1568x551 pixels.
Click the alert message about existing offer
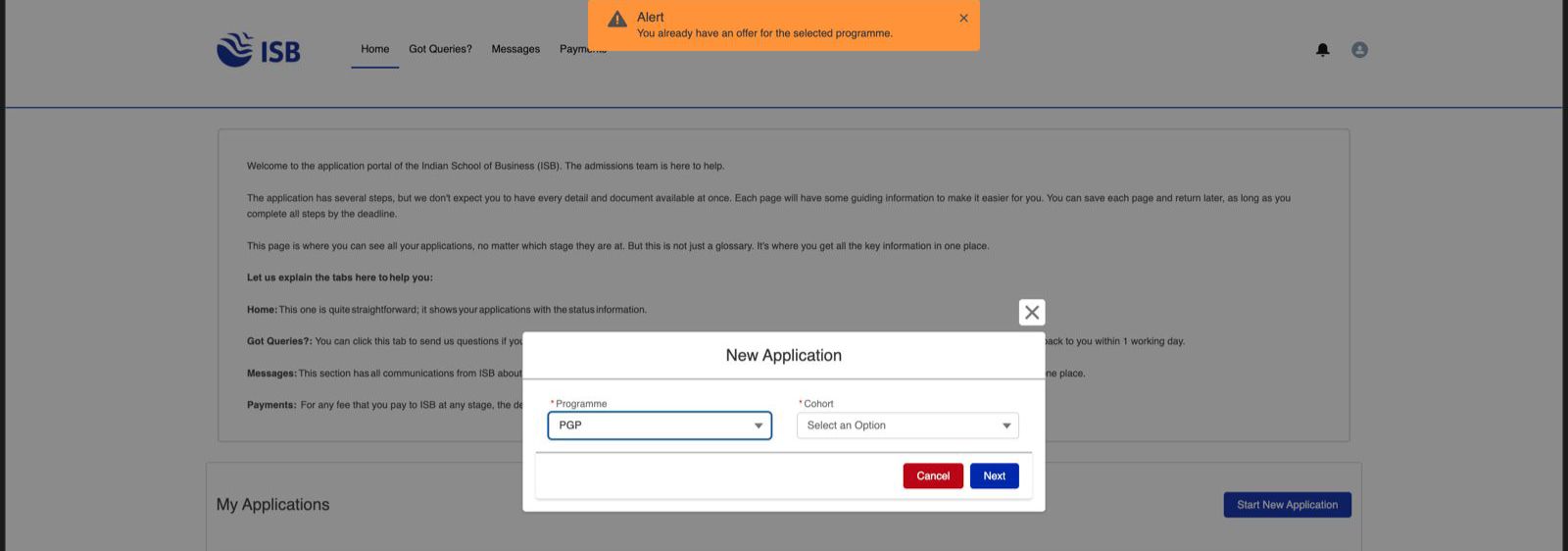pyautogui.click(x=764, y=33)
